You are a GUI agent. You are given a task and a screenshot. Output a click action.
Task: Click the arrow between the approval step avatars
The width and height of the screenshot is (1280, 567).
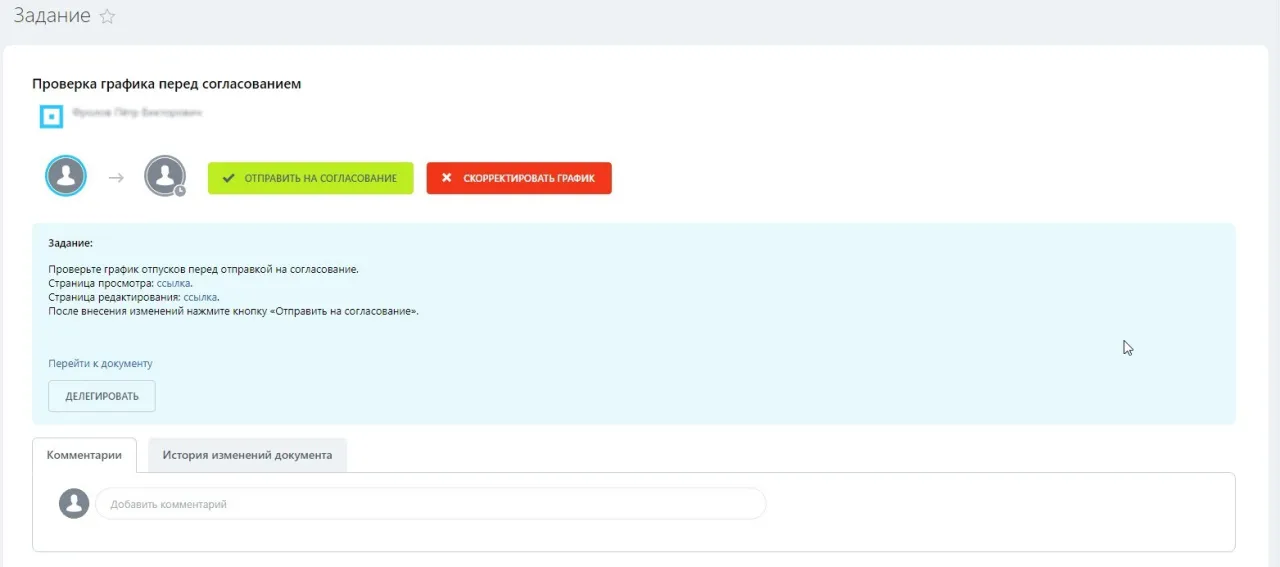click(116, 178)
